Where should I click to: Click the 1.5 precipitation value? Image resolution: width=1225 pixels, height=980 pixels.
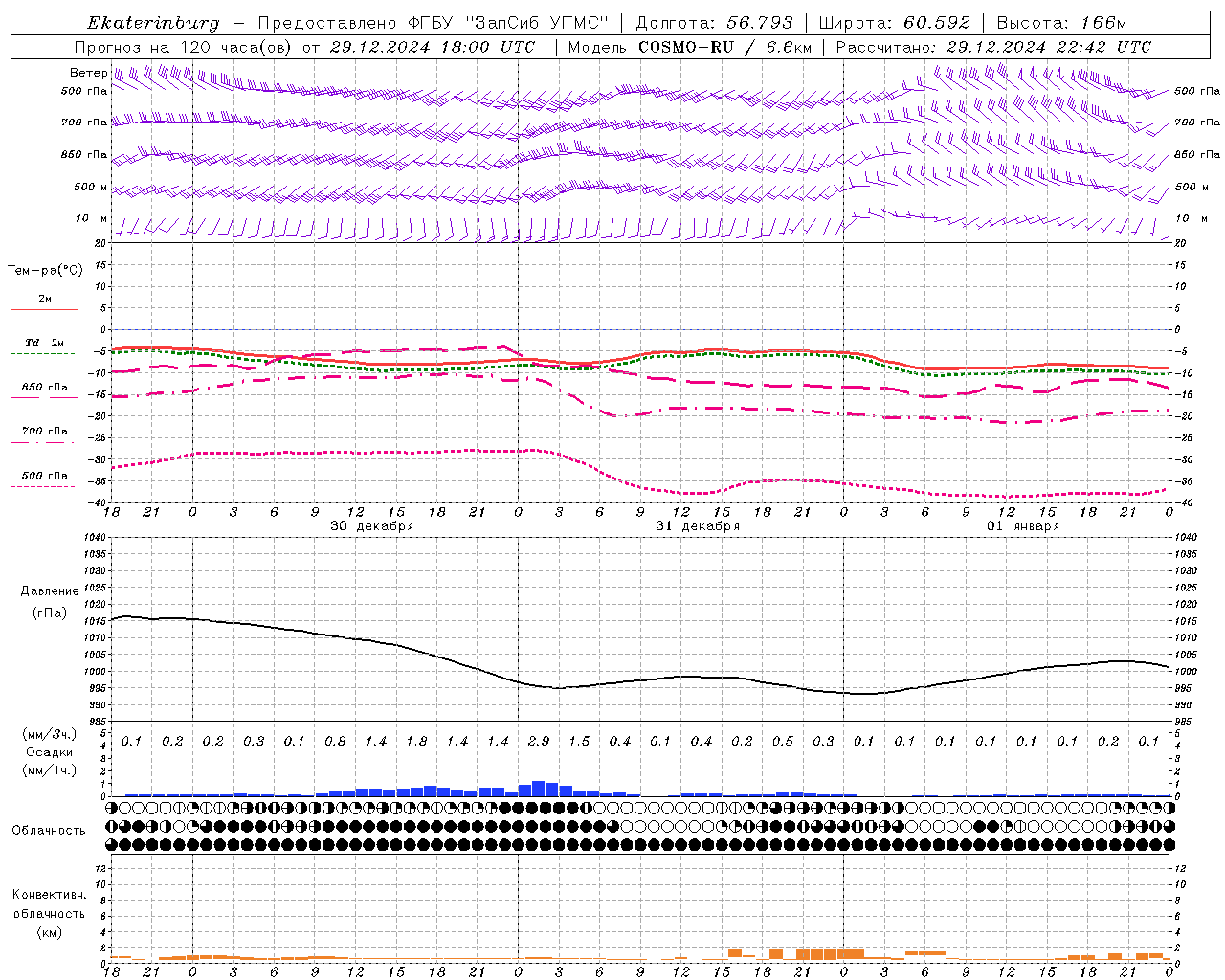pos(579,742)
